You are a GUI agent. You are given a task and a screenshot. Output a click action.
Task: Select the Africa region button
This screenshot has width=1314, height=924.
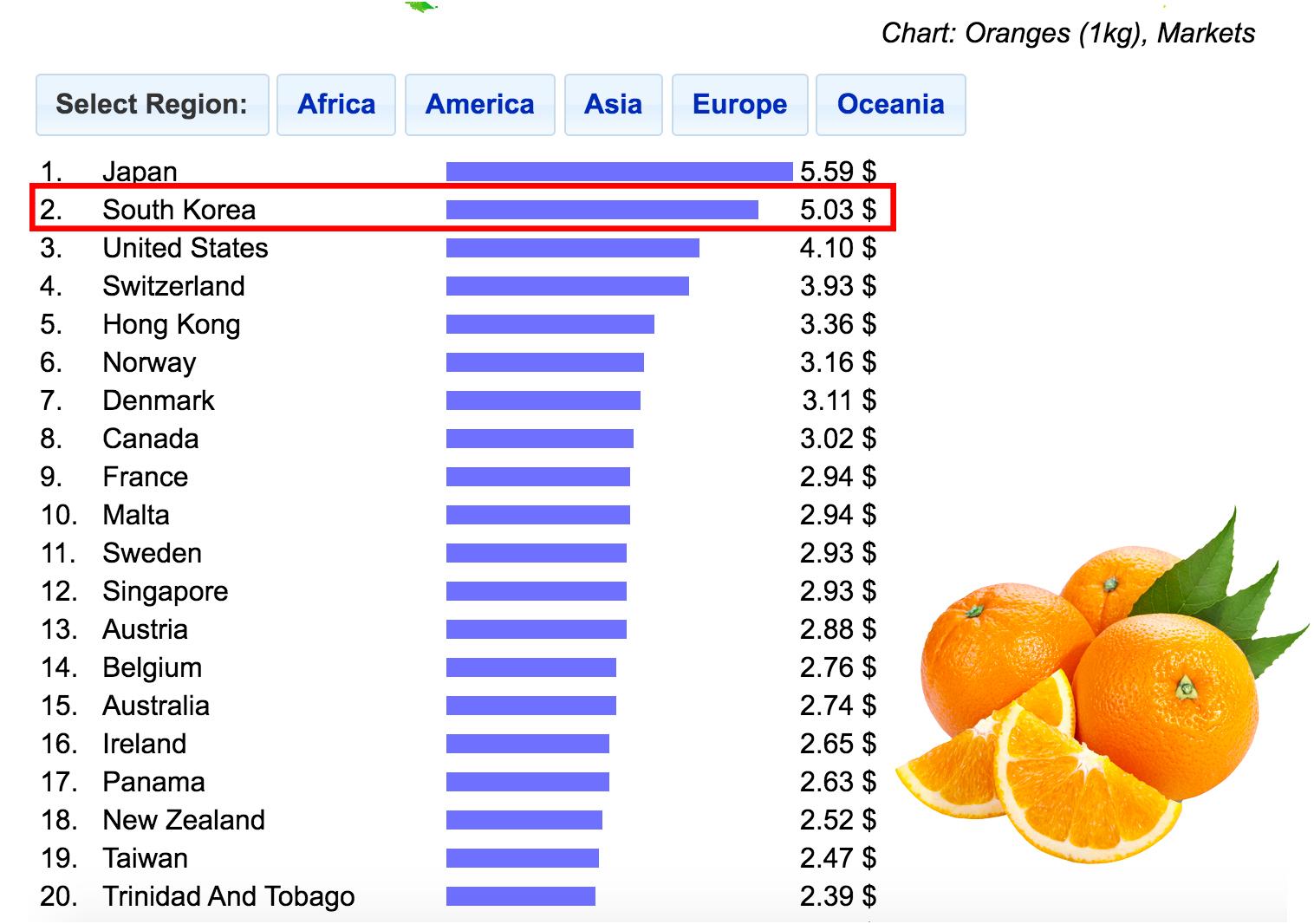336,105
